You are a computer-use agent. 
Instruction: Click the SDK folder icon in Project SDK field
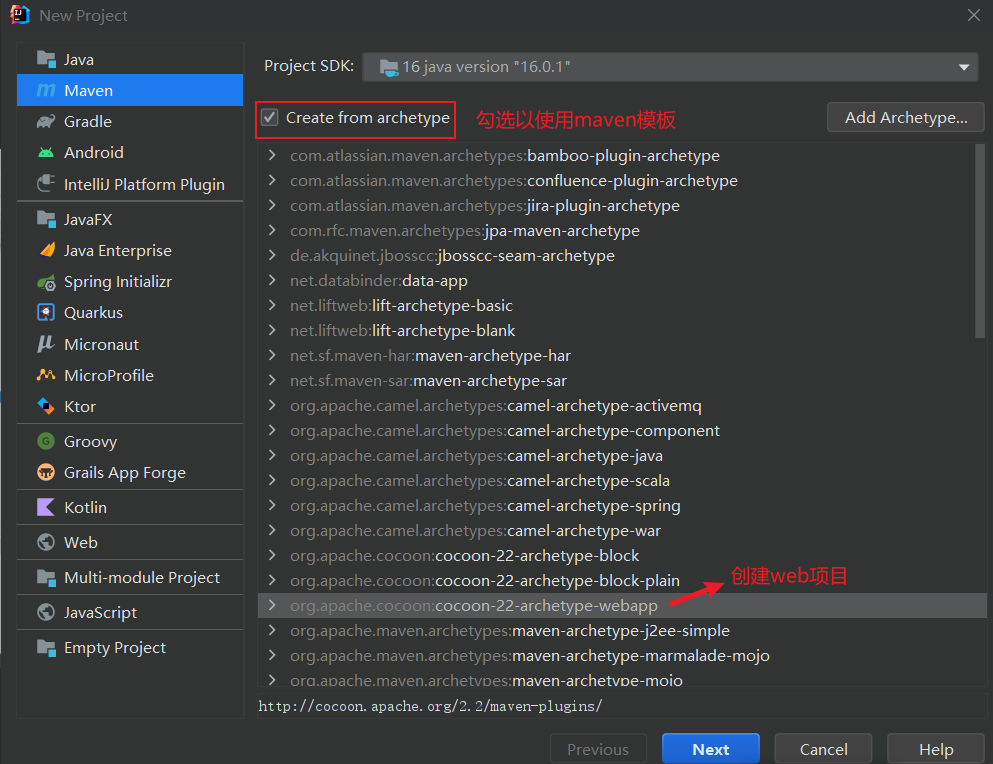click(x=389, y=67)
